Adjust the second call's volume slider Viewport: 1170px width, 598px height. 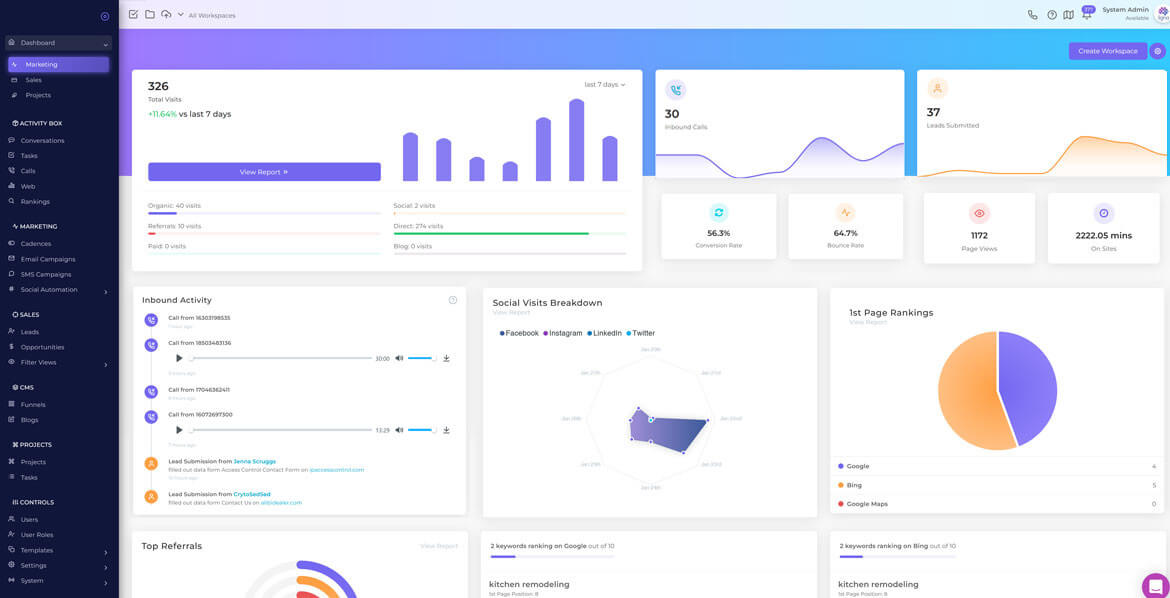[422, 430]
